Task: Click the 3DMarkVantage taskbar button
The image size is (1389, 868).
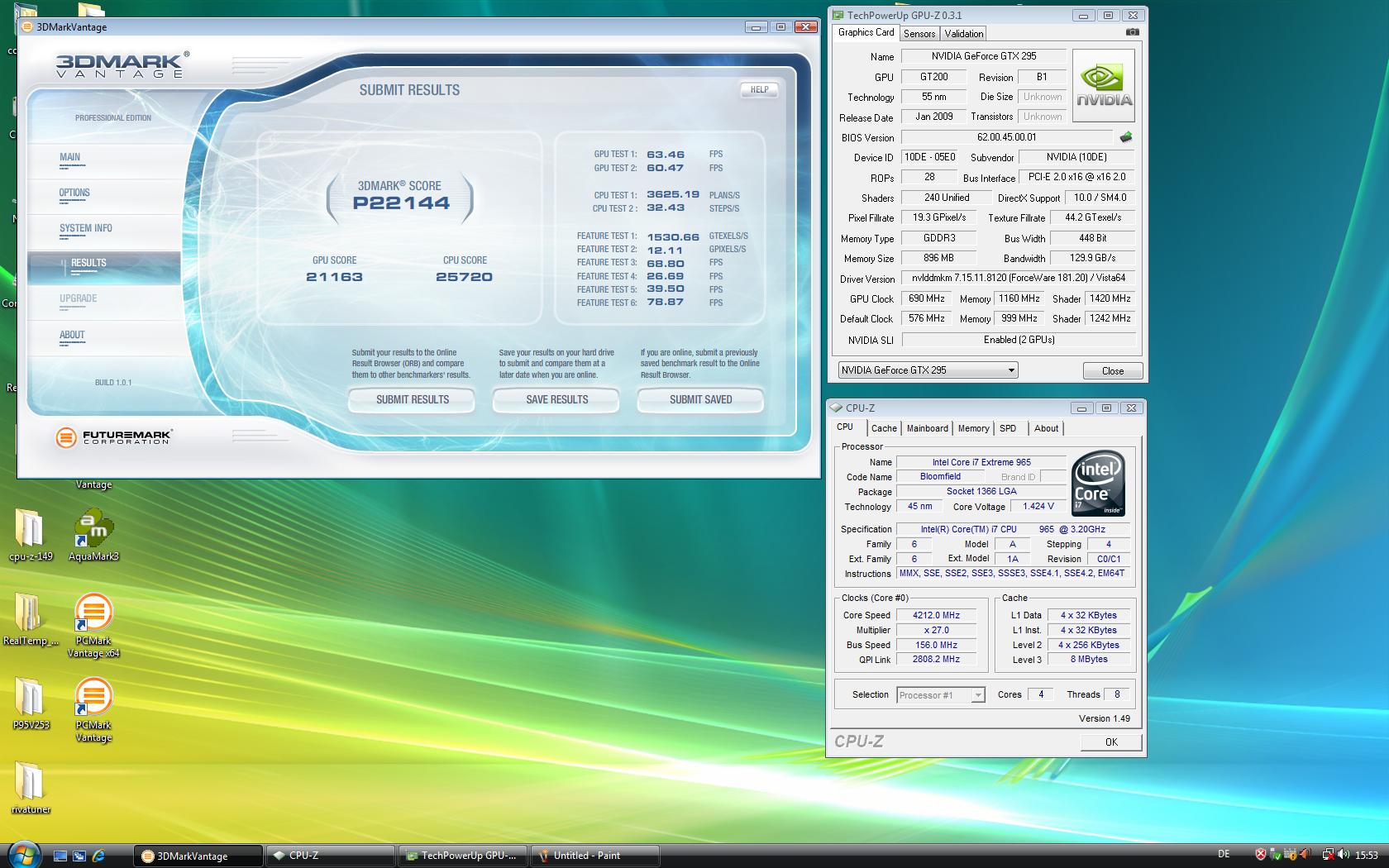Action: 198,856
